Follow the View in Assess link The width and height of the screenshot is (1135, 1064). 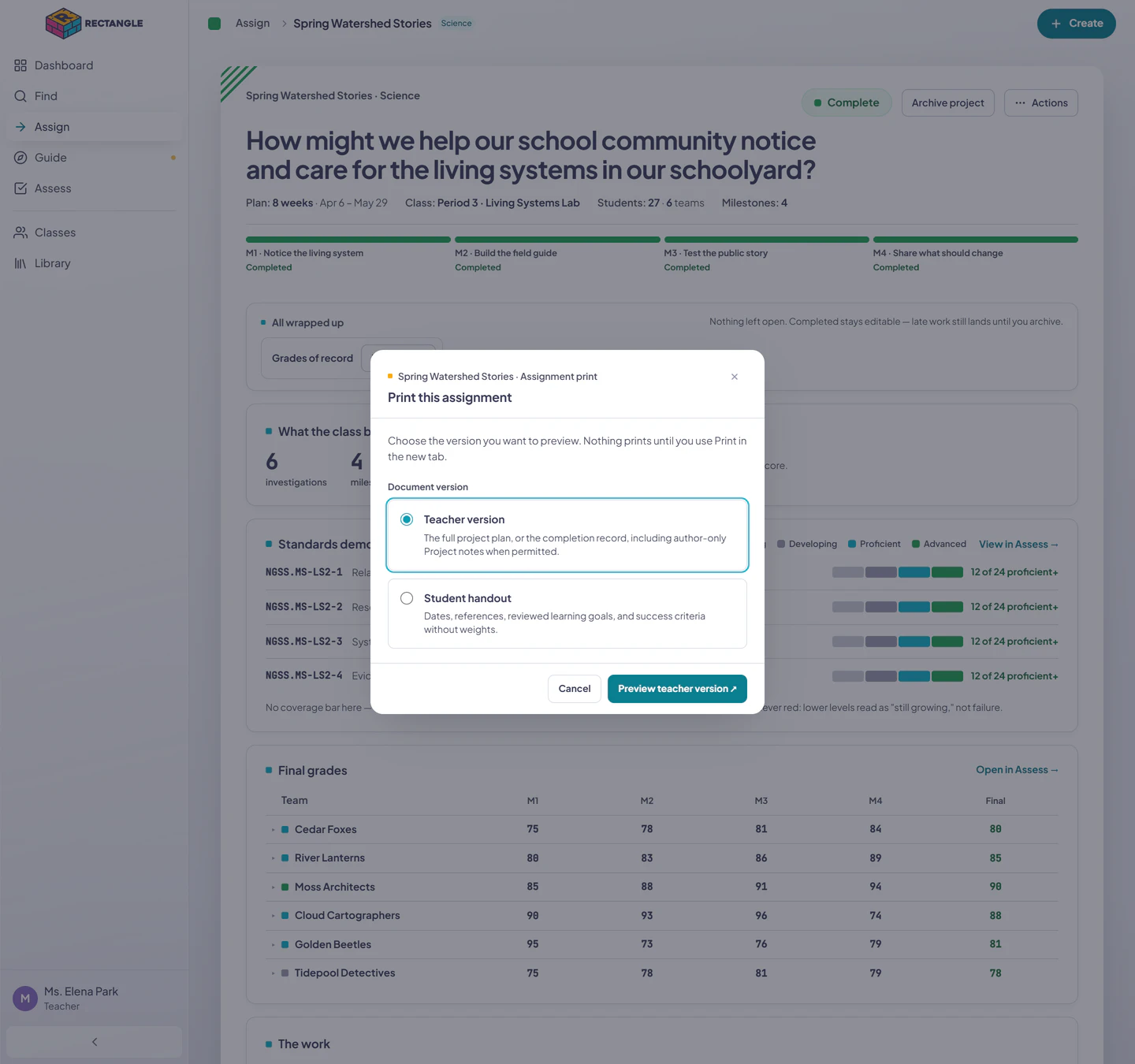tap(1018, 545)
